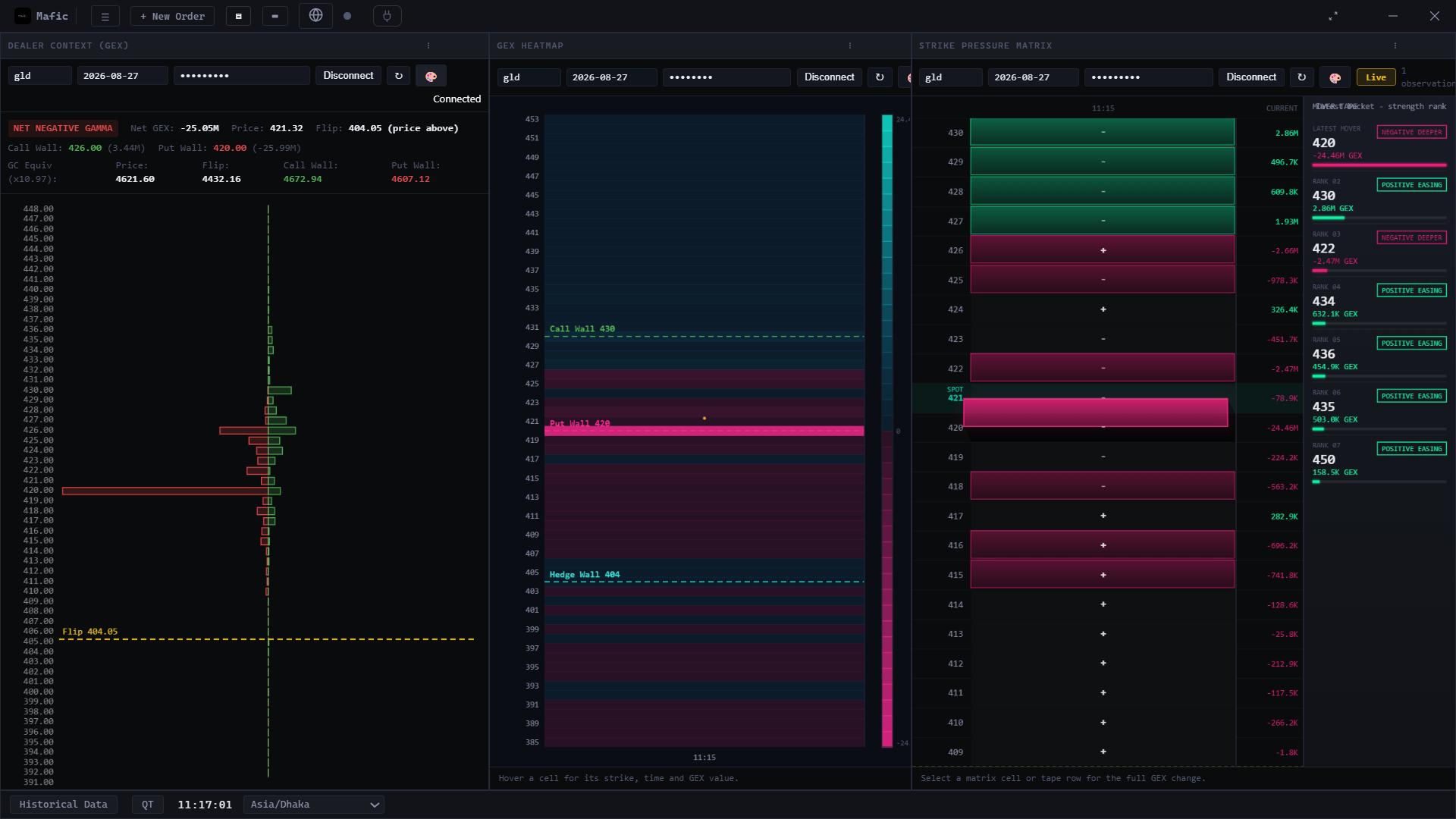Click the Call Wall 430 heatmap label
This screenshot has height=819, width=1456.
coord(582,329)
